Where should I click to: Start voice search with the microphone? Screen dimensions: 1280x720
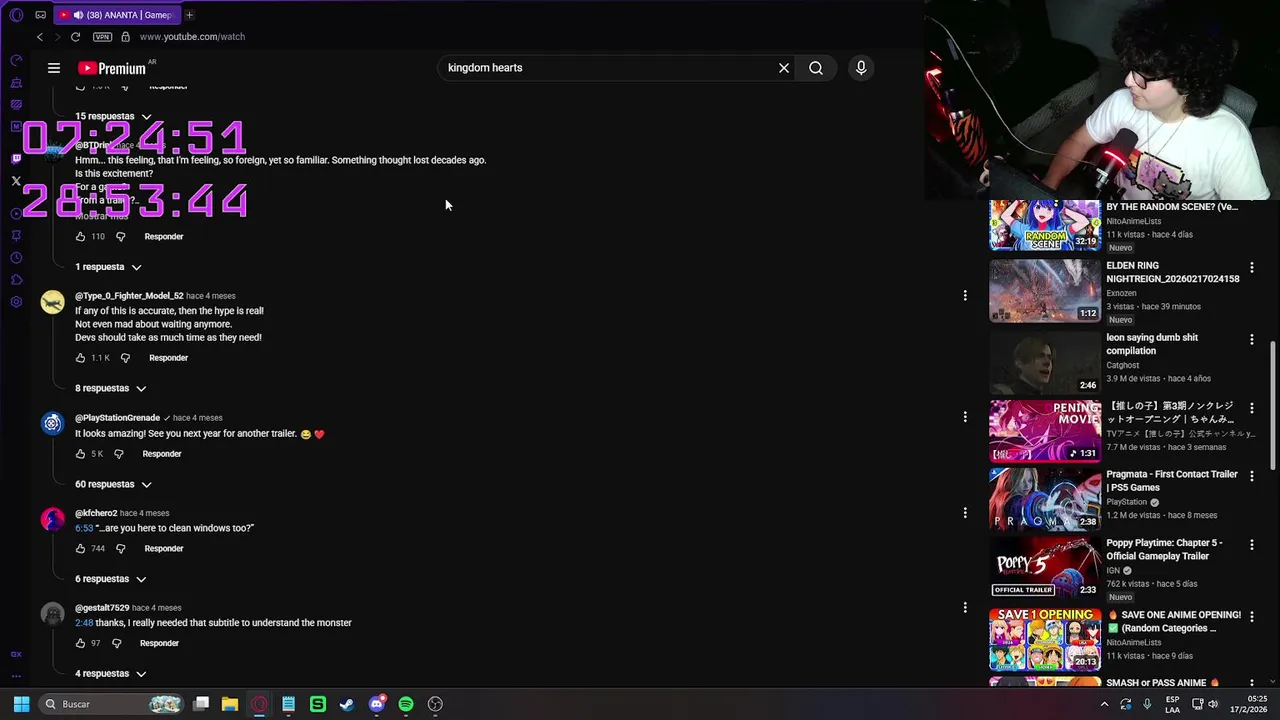click(x=861, y=68)
